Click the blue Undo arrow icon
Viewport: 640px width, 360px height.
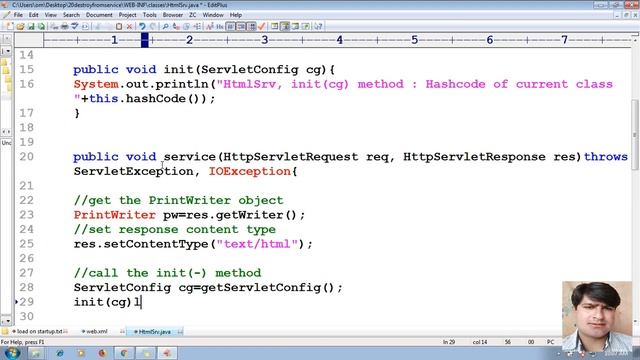coord(142,27)
